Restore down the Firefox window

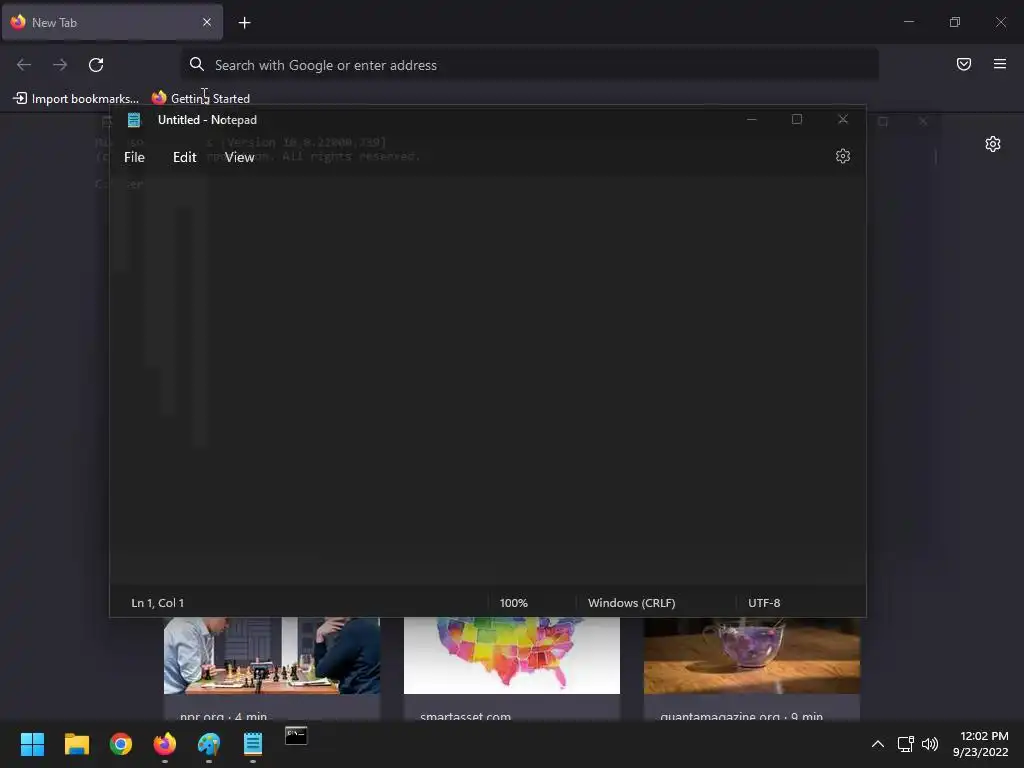955,22
